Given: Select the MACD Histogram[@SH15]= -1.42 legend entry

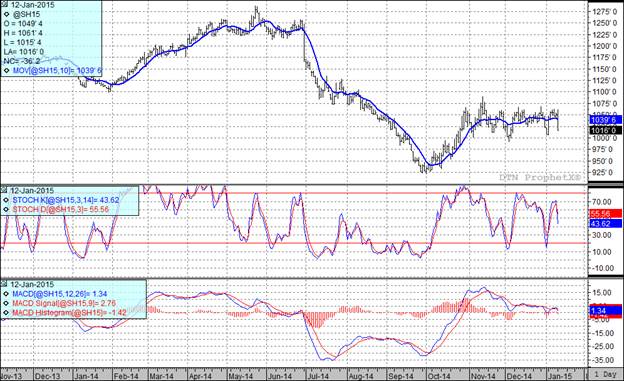Looking at the screenshot, I should (69, 313).
